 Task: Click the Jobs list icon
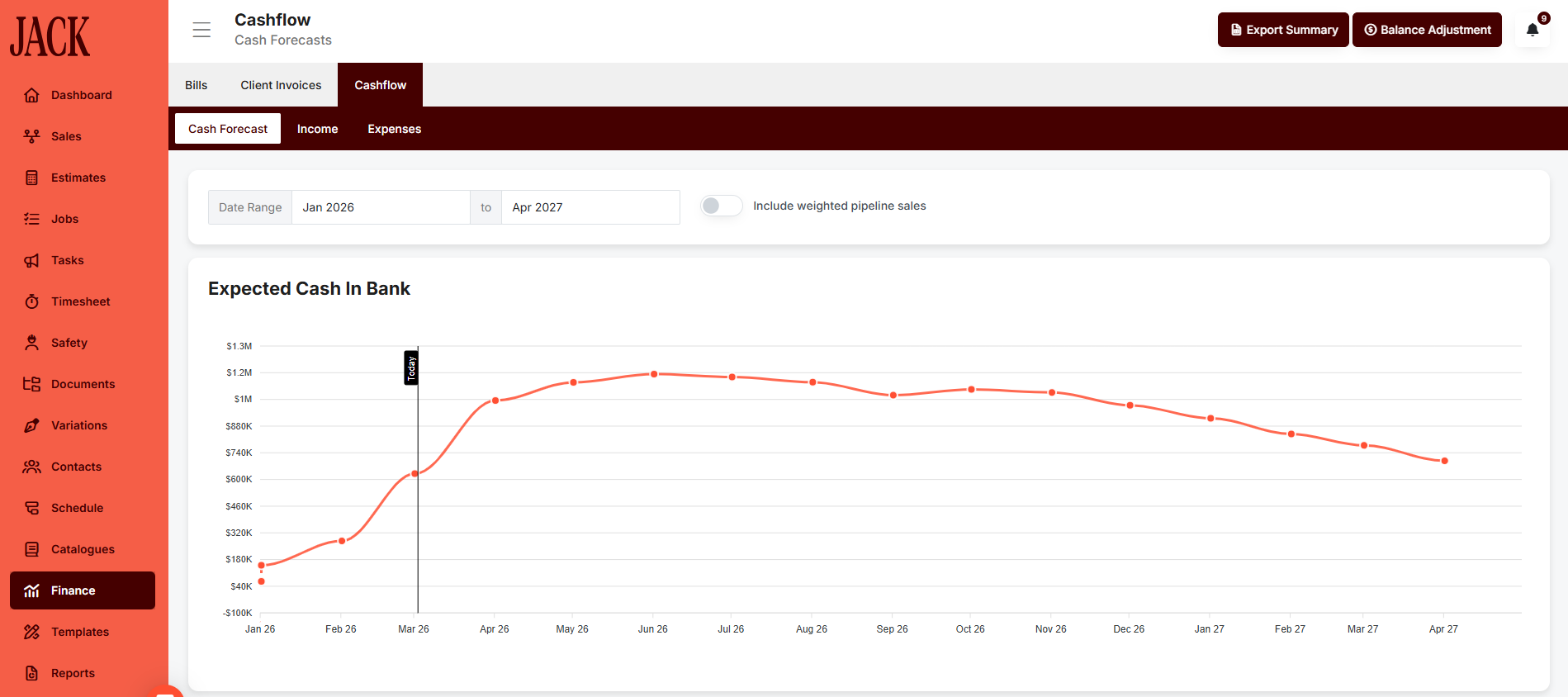[x=31, y=219]
